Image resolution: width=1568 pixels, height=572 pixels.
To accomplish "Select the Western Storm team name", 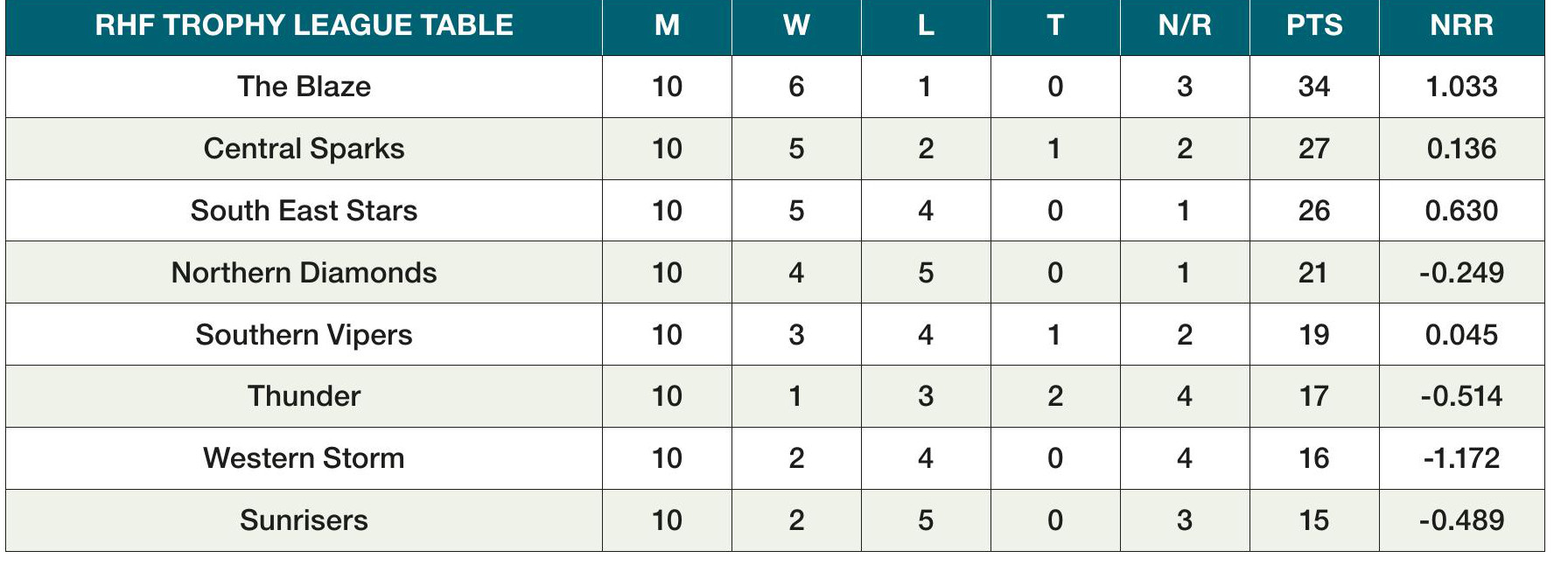I will coord(304,458).
